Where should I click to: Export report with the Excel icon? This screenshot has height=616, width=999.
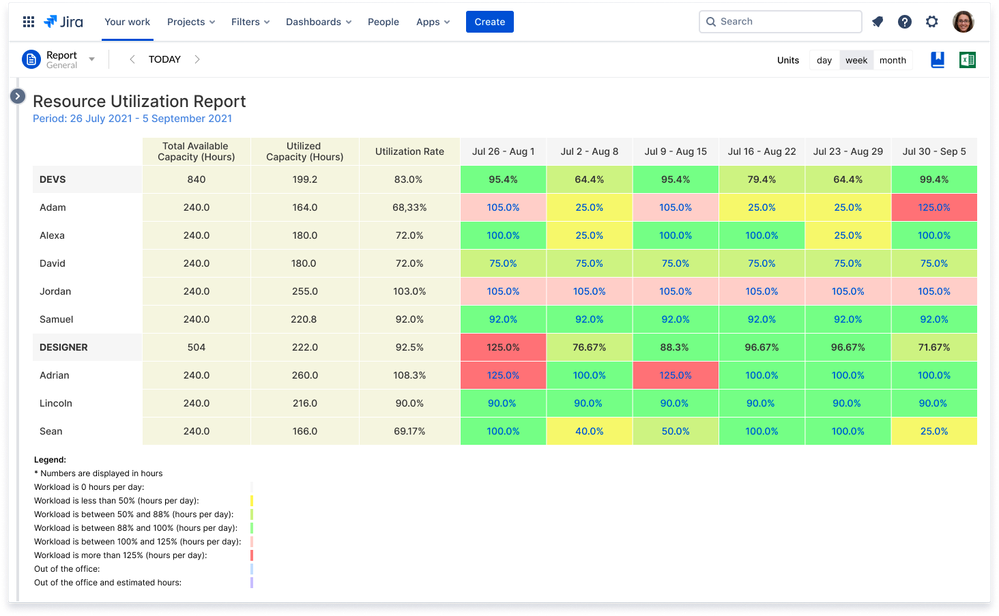pos(967,60)
